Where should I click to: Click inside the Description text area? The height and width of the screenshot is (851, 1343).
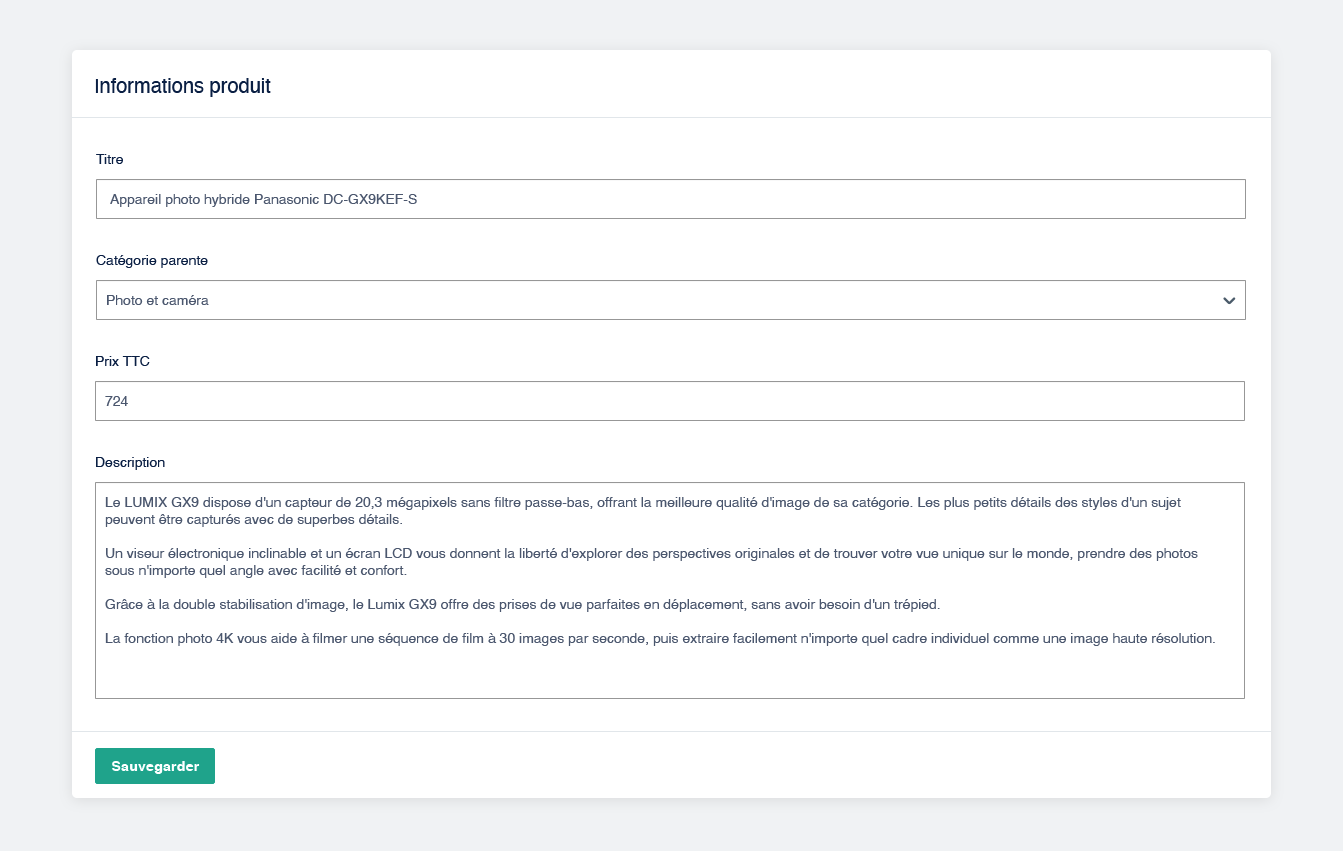(x=670, y=590)
